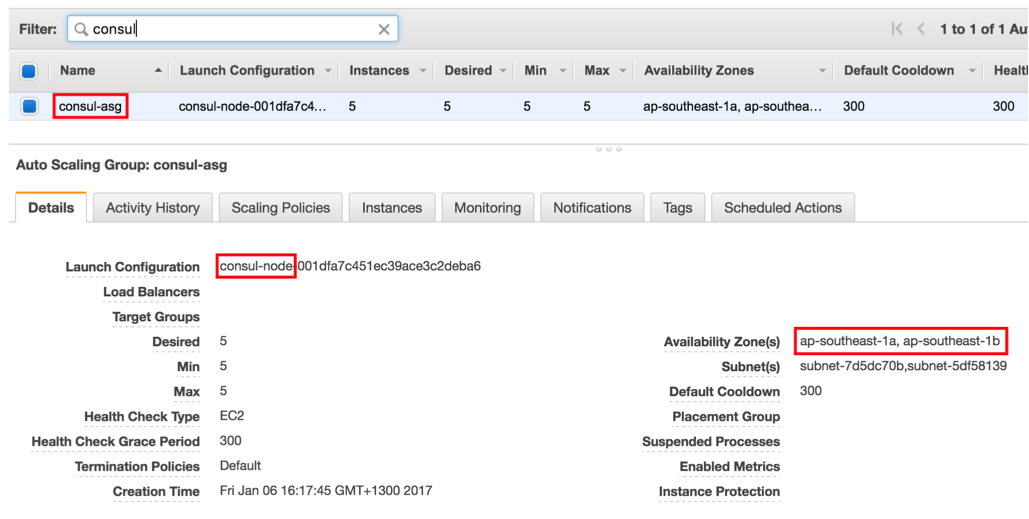Click the Termination Policies label
The height and width of the screenshot is (519, 1029).
click(x=137, y=467)
